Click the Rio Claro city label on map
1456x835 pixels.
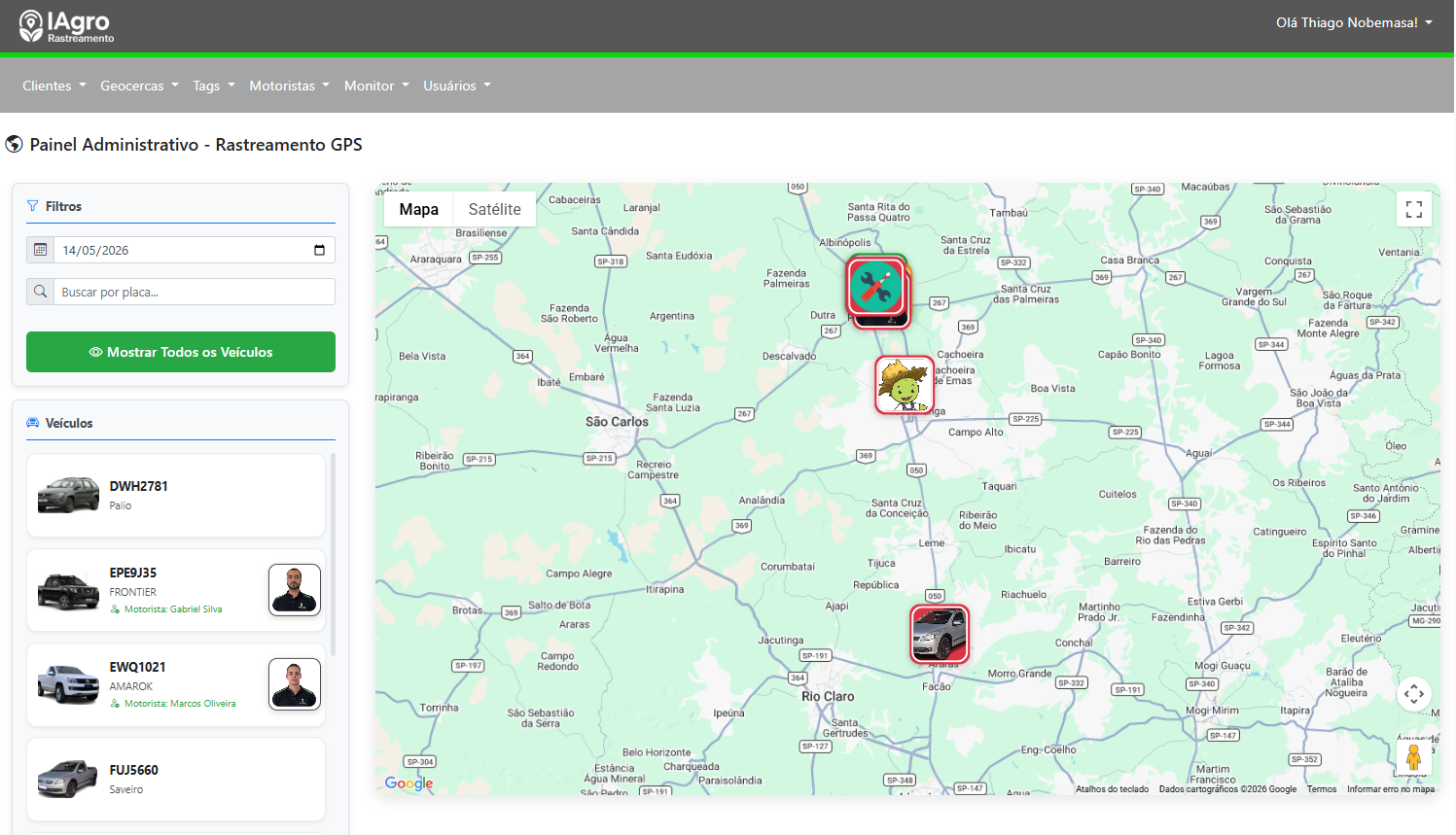point(828,697)
